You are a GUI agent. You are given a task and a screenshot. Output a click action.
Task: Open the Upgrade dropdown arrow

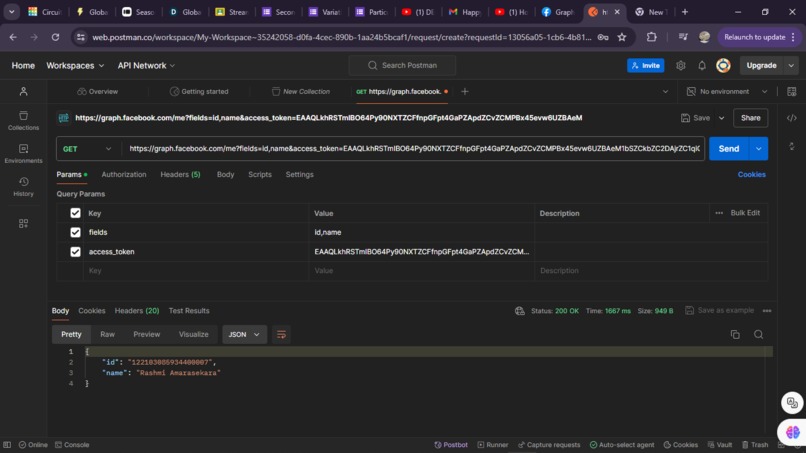(x=791, y=65)
